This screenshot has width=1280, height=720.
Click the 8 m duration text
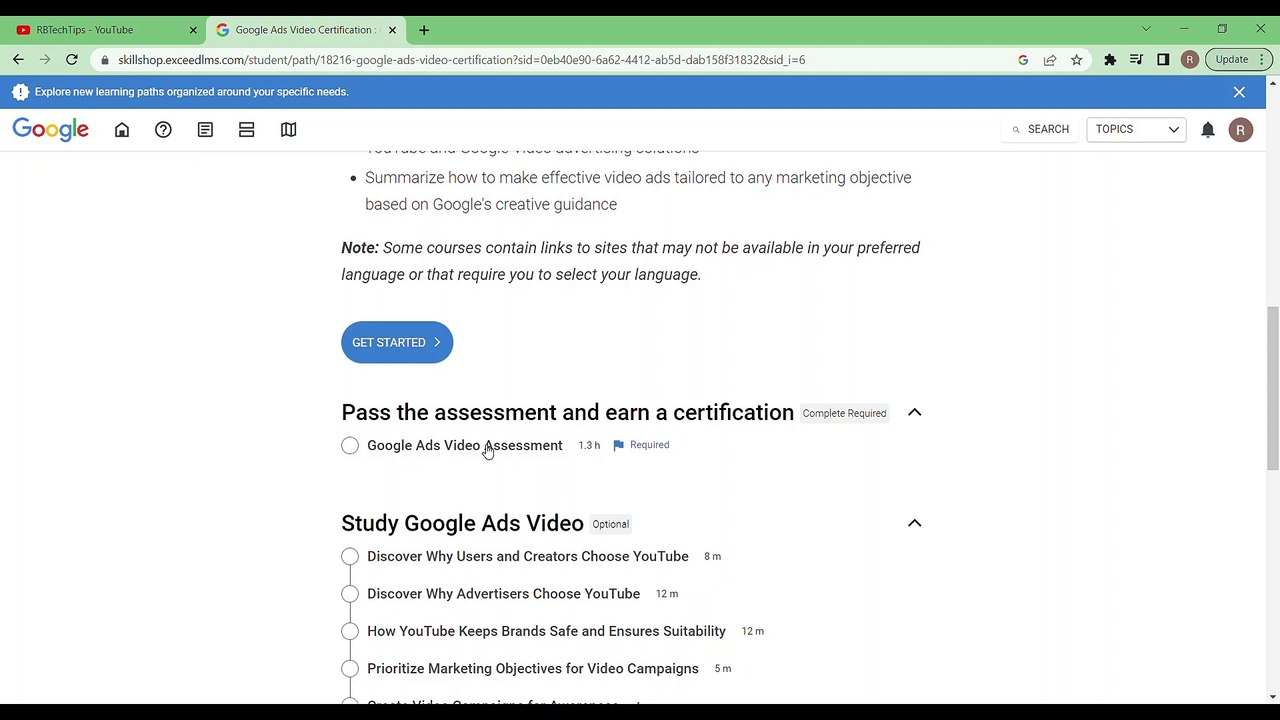(712, 556)
